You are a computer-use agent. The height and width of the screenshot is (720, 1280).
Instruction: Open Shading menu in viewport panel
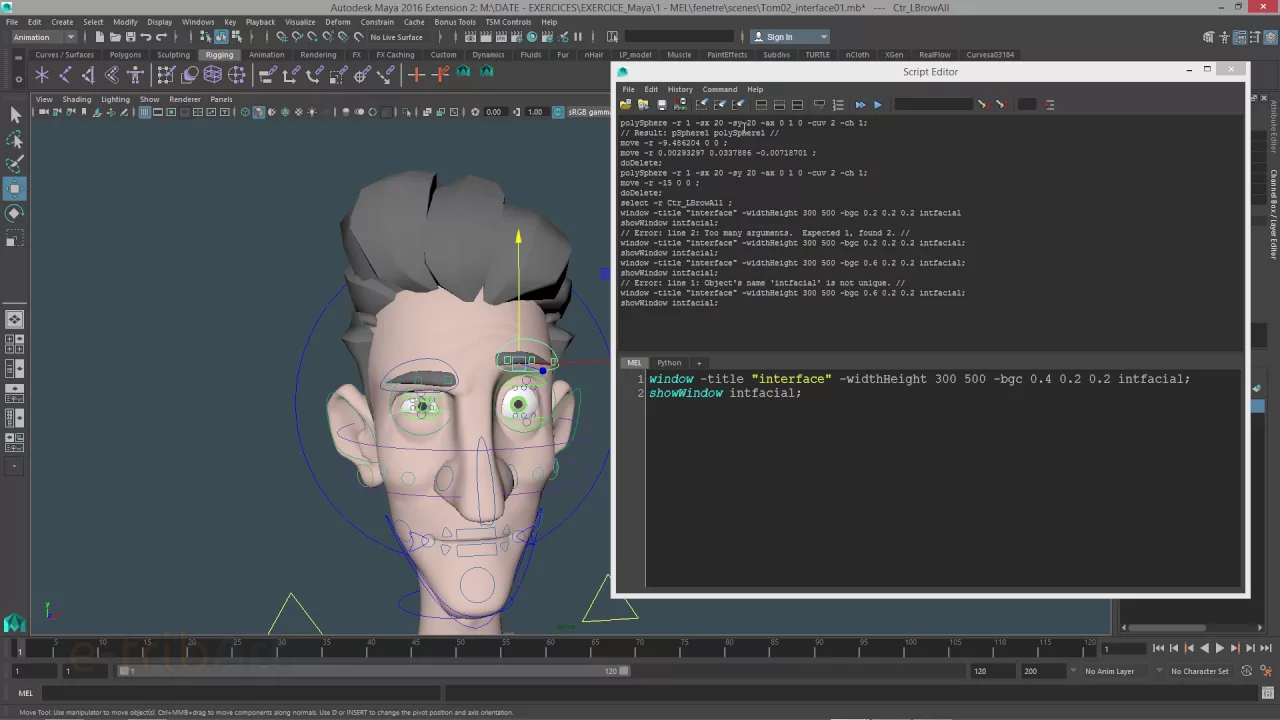[77, 99]
